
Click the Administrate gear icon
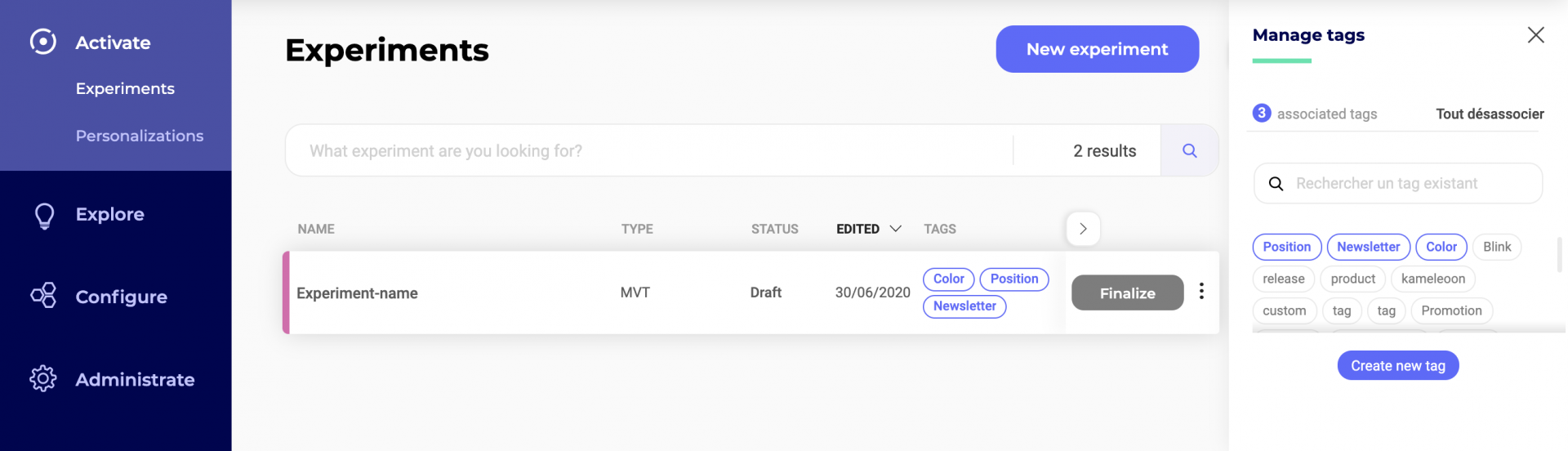point(43,378)
